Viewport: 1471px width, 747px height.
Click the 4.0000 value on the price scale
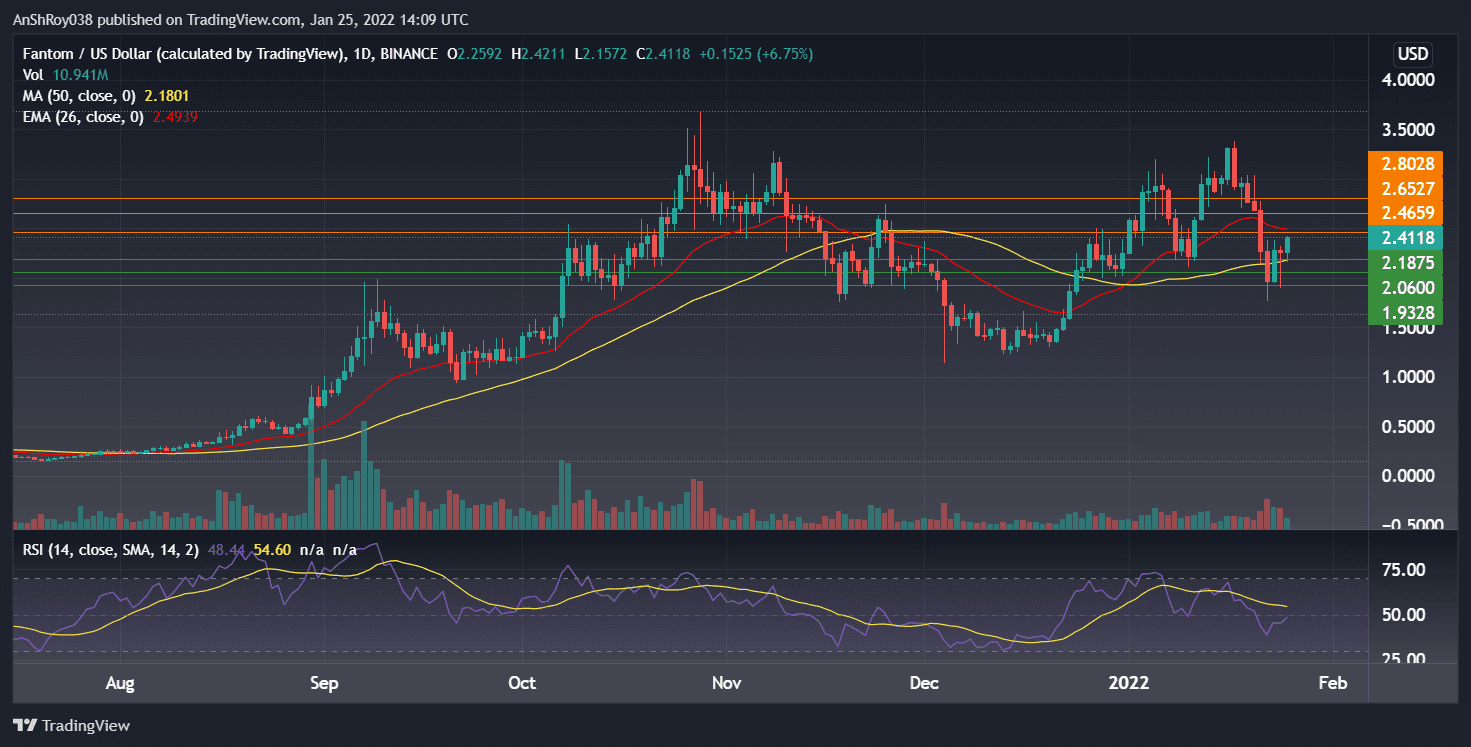[x=1409, y=80]
